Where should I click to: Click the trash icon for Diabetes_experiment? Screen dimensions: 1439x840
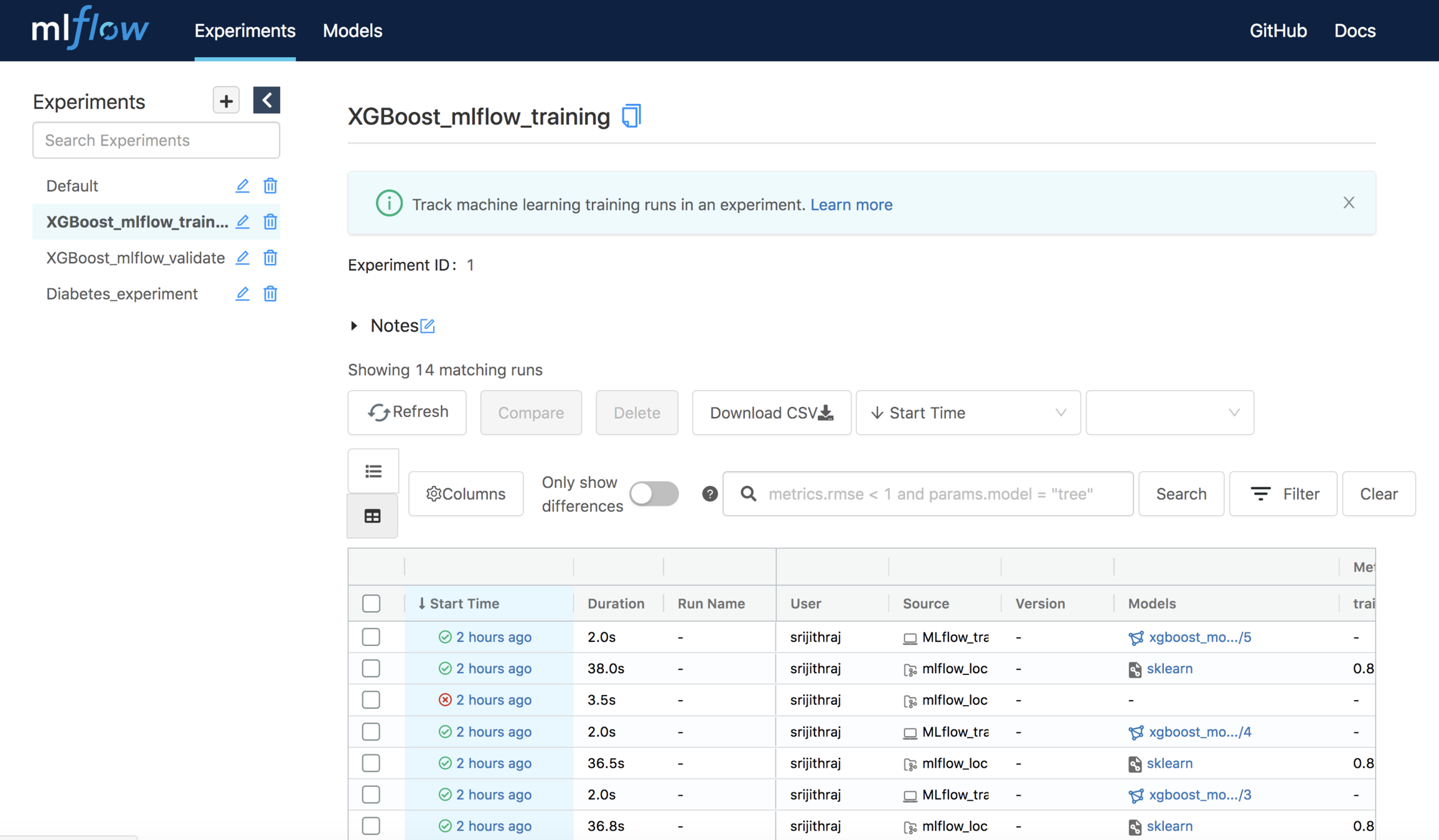(270, 294)
